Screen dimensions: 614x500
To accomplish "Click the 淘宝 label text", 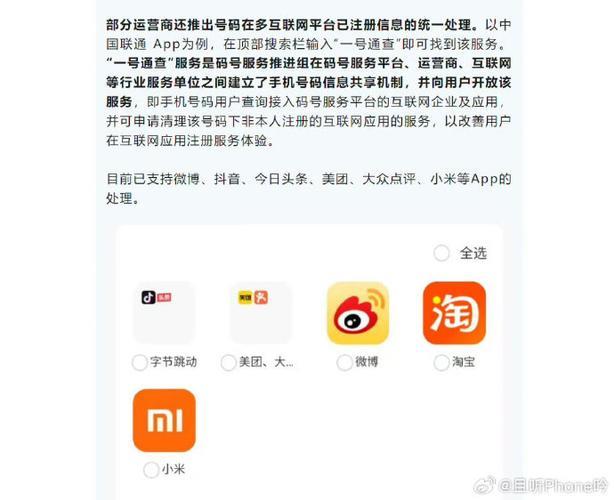I will coord(464,362).
